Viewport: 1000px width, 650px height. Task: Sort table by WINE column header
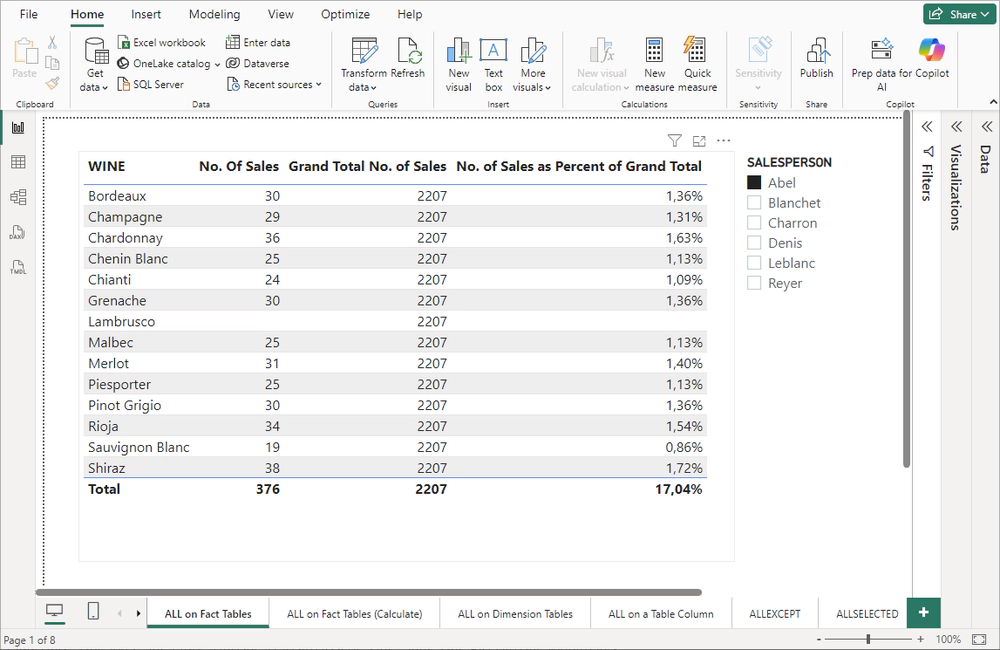pos(107,166)
